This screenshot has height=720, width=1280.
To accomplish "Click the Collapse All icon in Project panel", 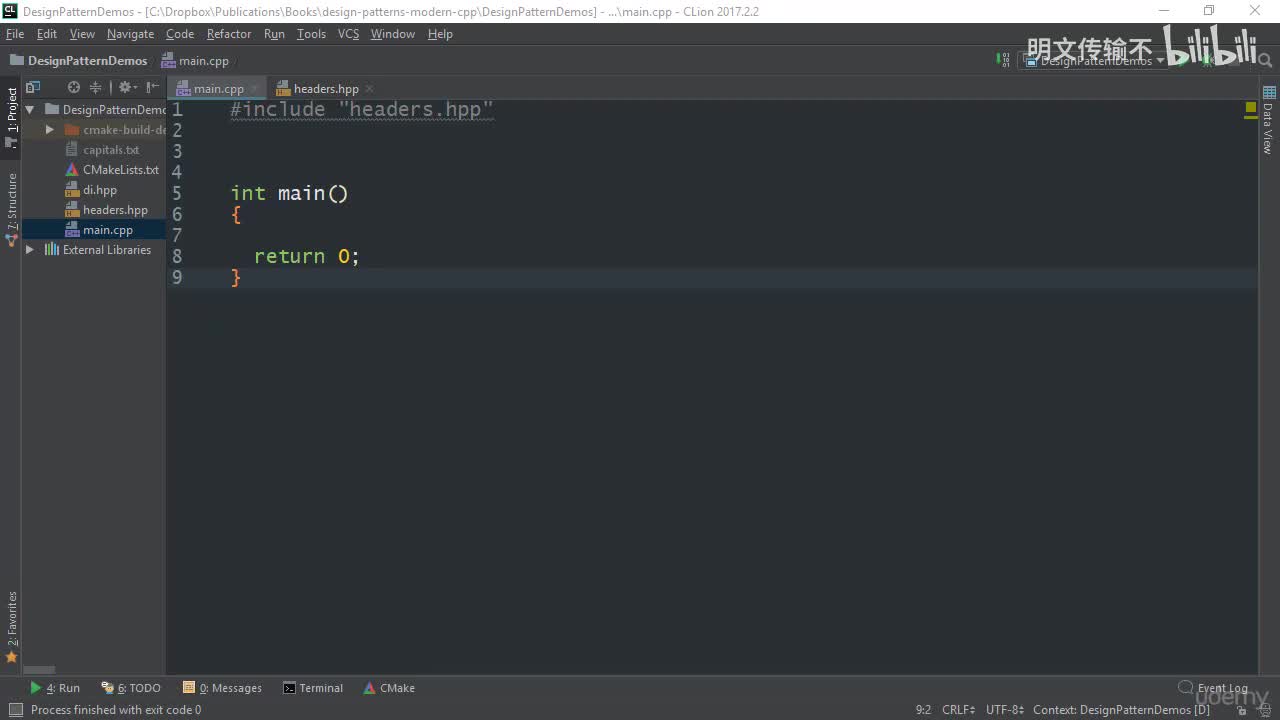I will pos(96,87).
